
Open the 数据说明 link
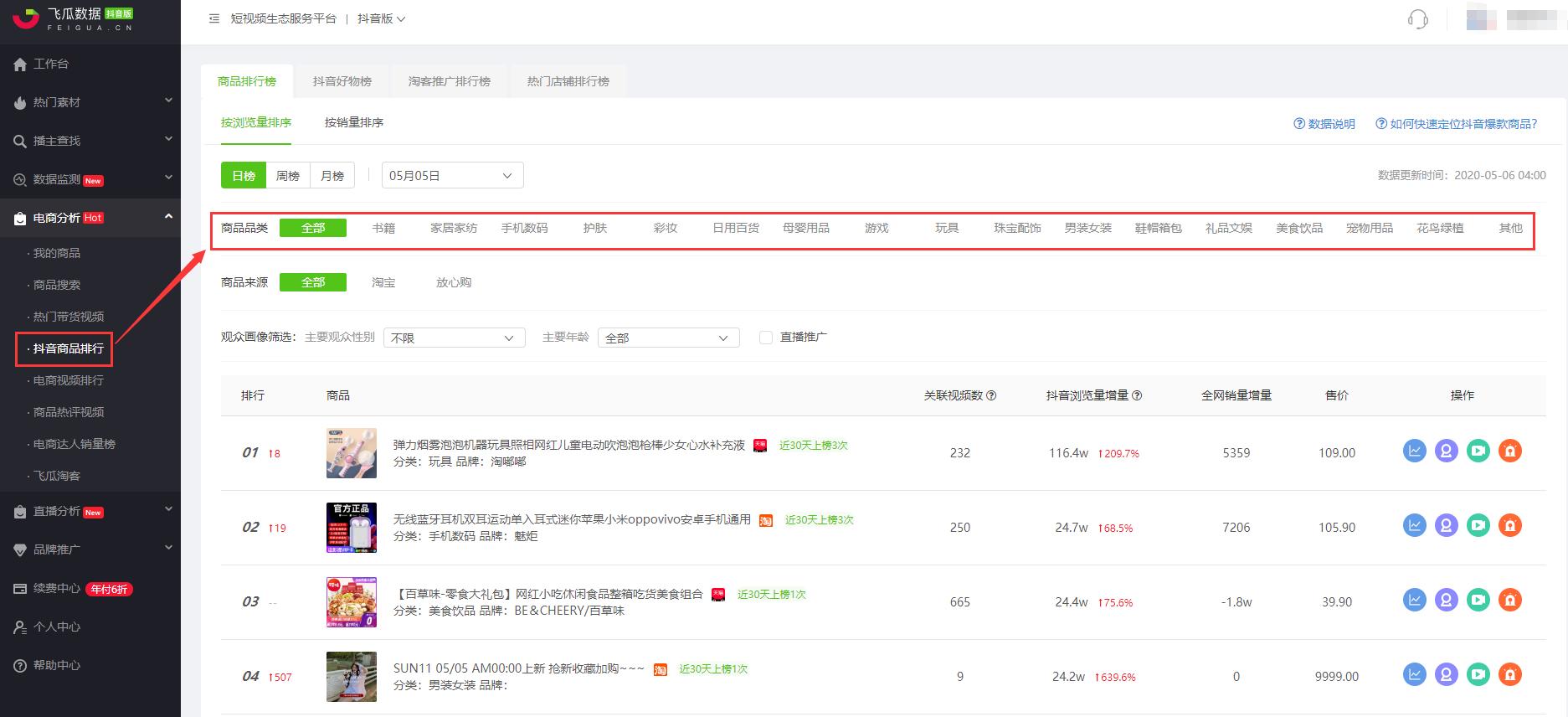pyautogui.click(x=1324, y=124)
